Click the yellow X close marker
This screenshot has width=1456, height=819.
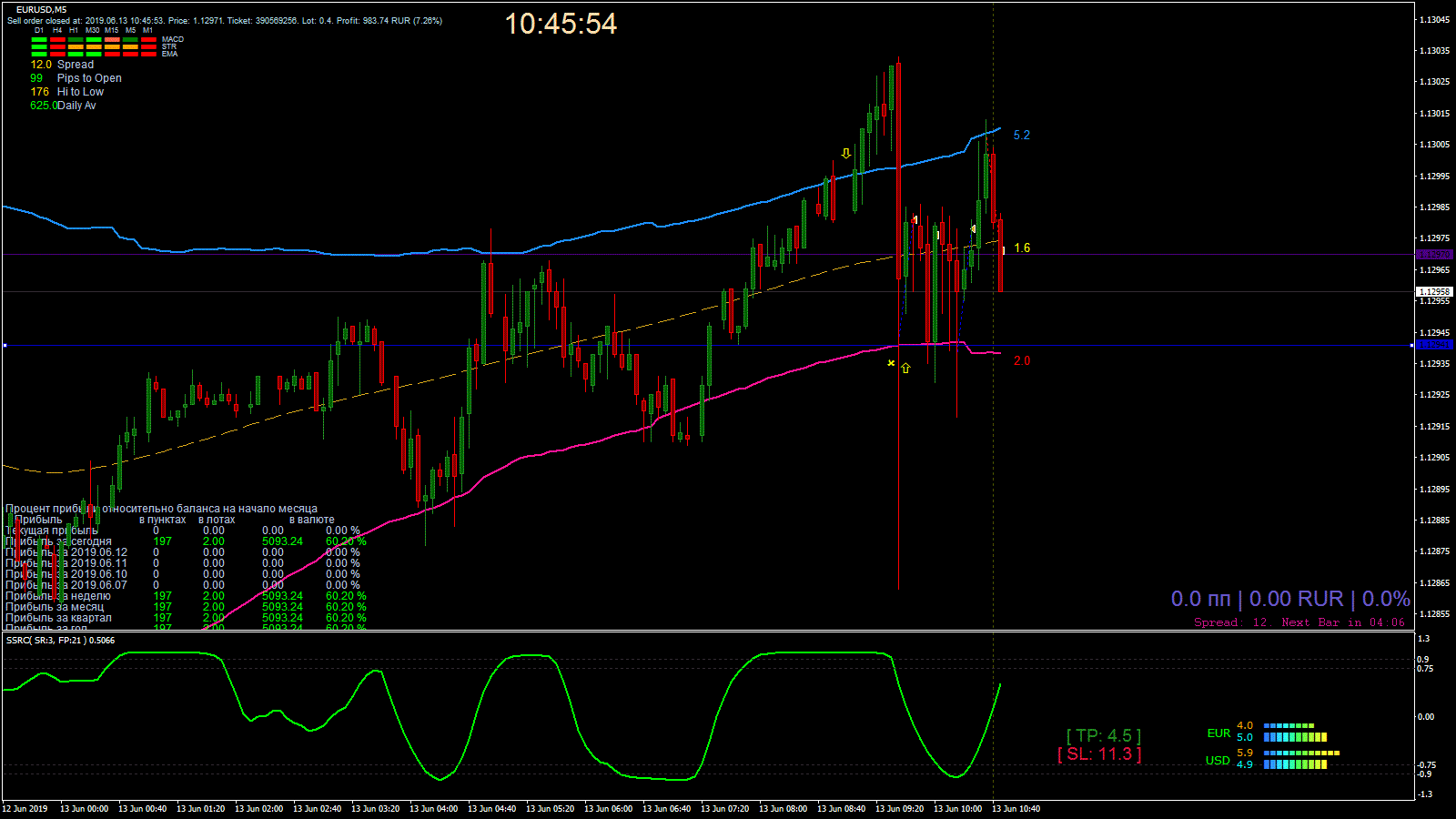coord(891,364)
